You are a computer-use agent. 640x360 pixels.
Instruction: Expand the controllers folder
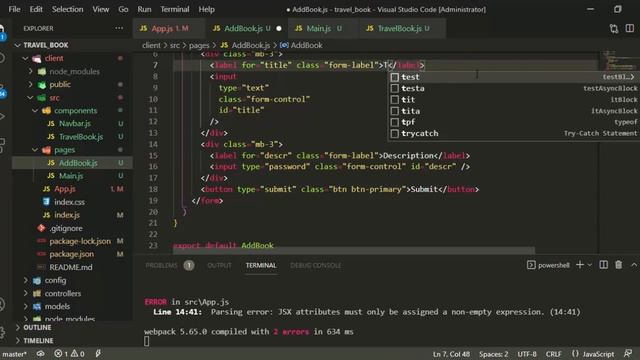[x=26, y=293]
